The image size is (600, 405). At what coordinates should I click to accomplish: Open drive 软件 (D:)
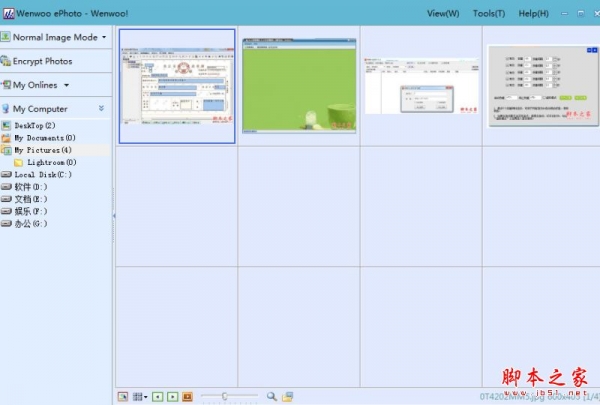(x=31, y=187)
